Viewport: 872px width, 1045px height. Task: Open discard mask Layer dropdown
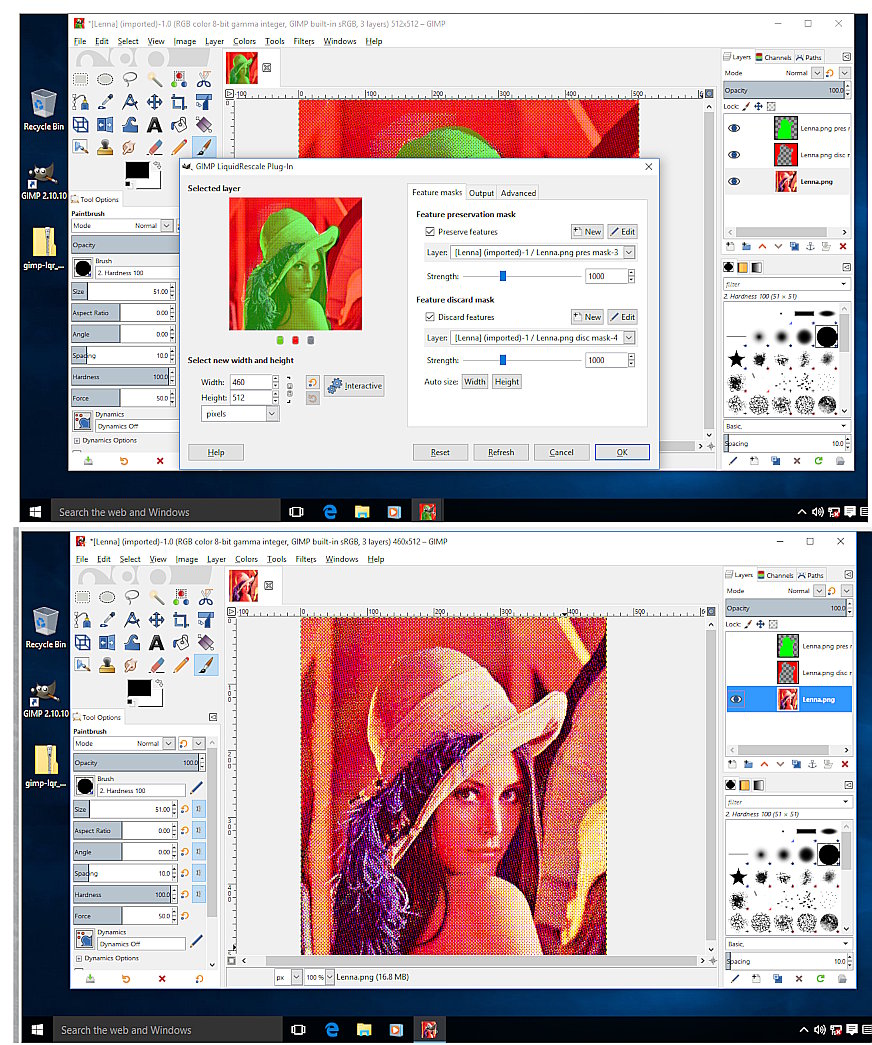pyautogui.click(x=629, y=338)
